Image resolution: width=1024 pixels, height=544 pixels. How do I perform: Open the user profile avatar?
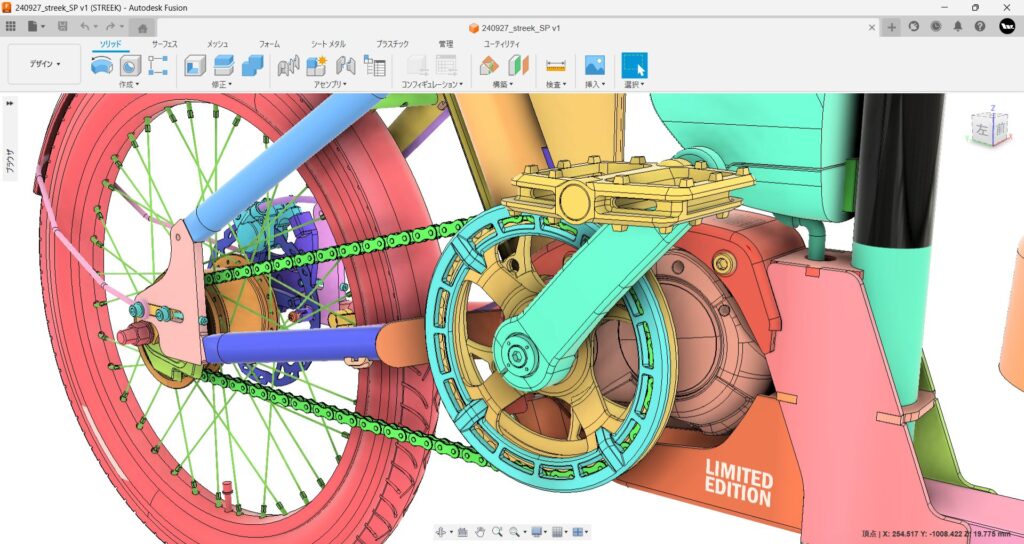point(1007,26)
